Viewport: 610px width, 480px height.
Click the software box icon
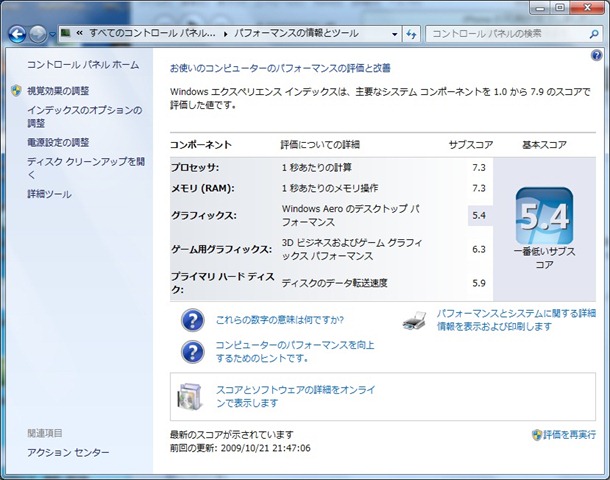pyautogui.click(x=190, y=396)
